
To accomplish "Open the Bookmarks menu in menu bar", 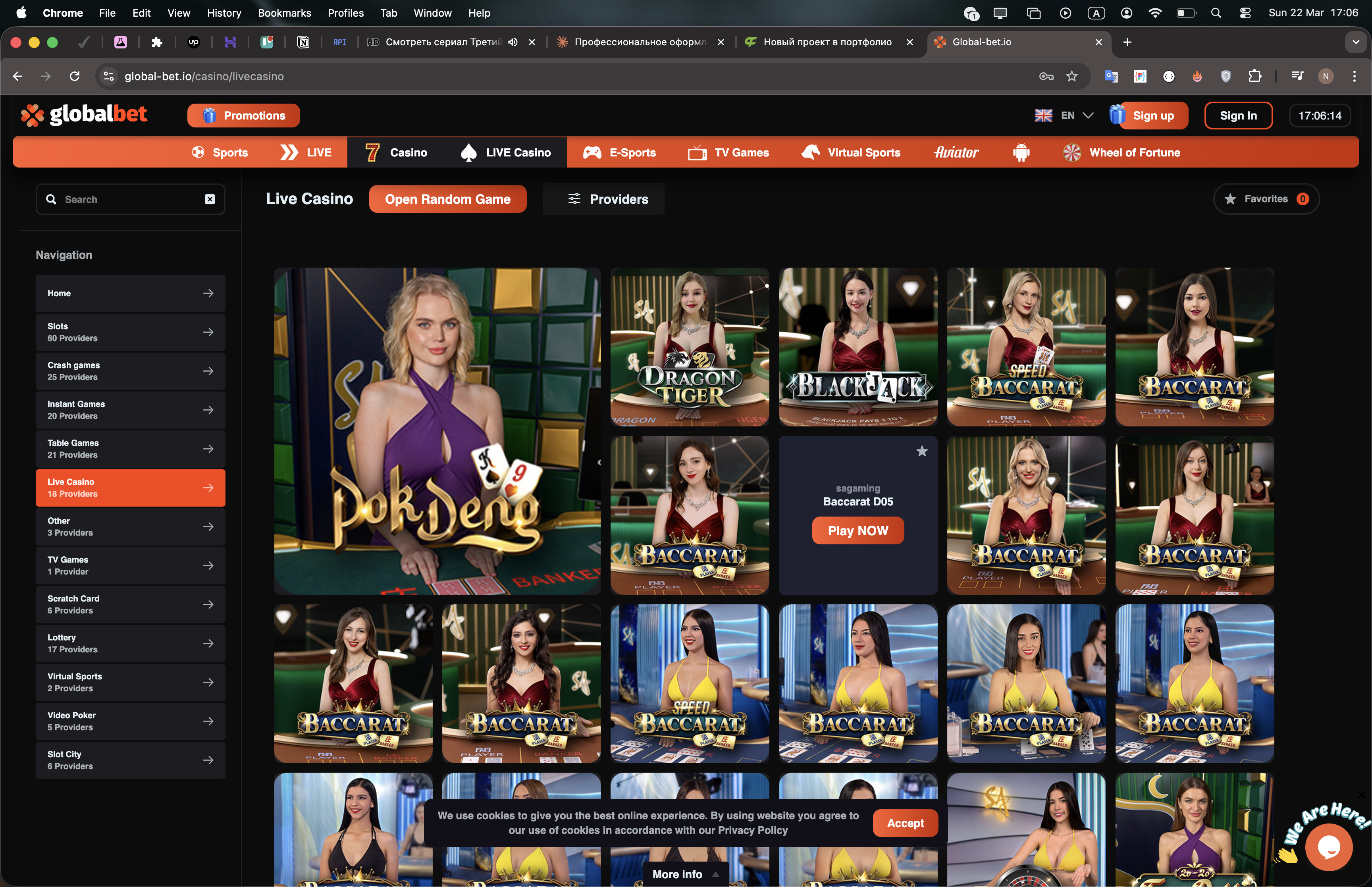I will click(284, 13).
